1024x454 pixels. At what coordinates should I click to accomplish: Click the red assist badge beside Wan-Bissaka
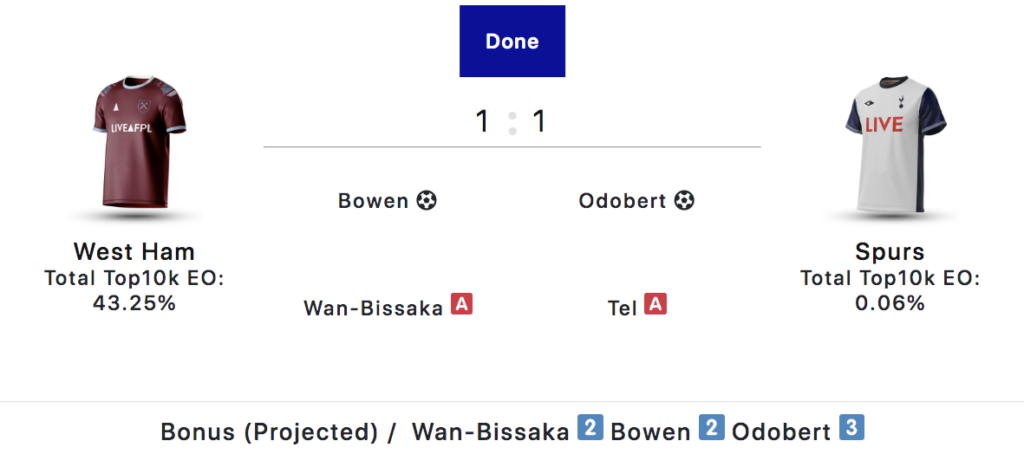(461, 304)
